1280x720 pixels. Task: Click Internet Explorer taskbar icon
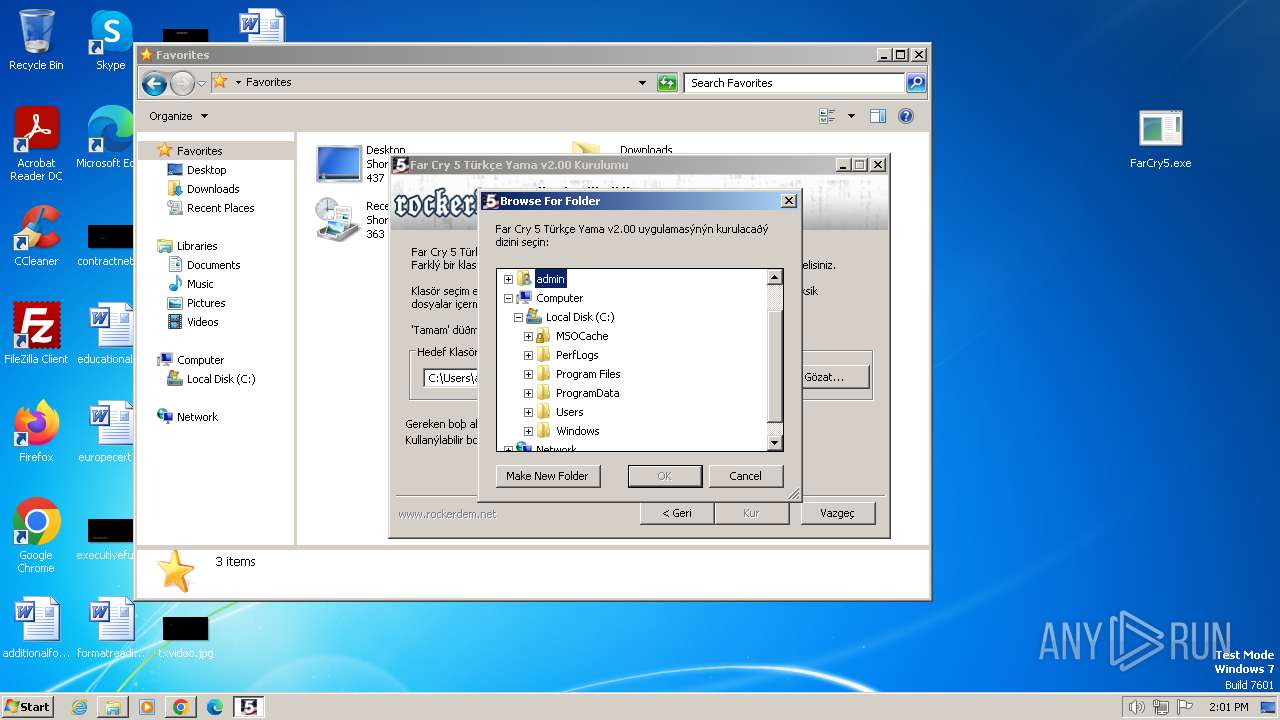(x=79, y=707)
